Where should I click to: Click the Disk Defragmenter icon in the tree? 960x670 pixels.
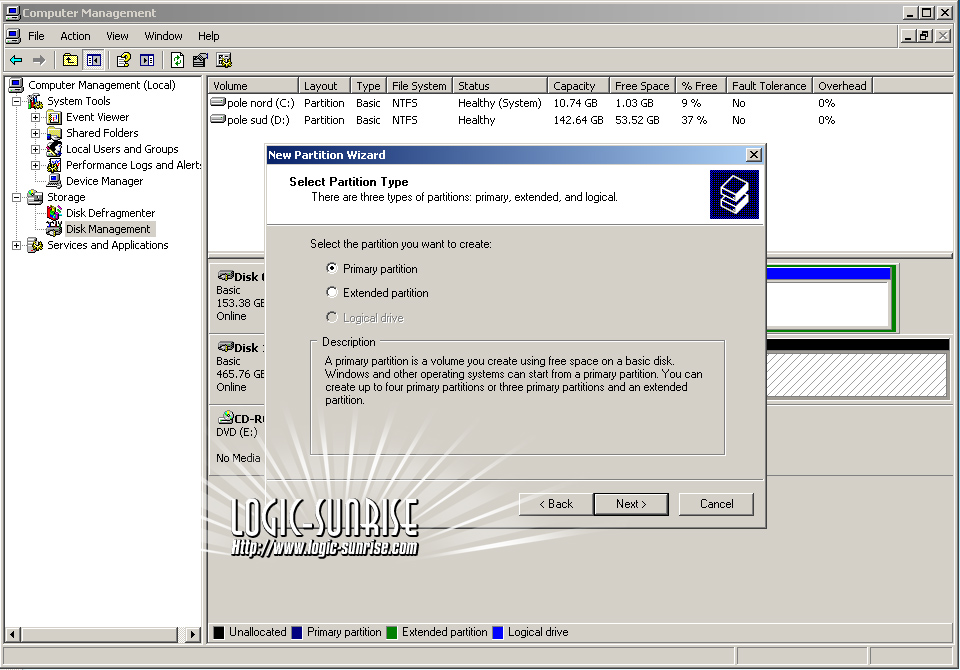tap(54, 213)
